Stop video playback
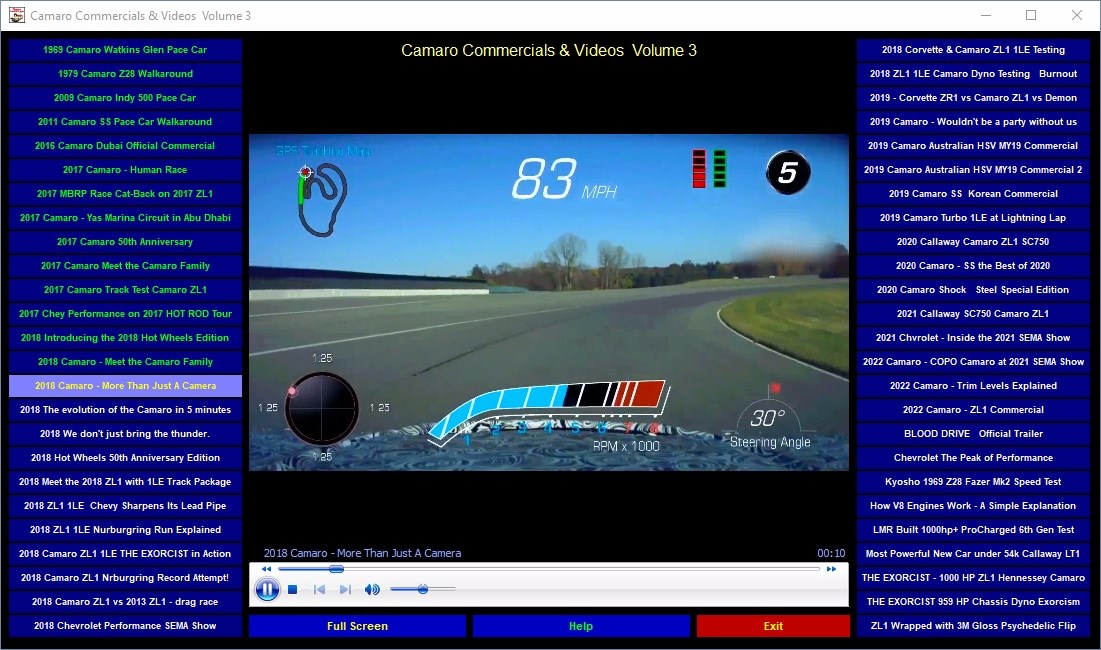 [293, 590]
